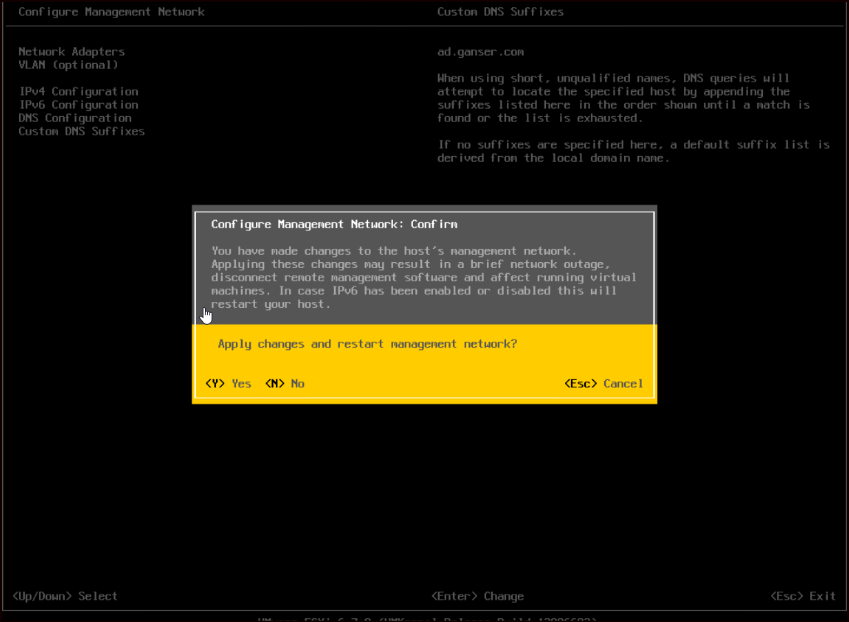Click the network outage warning text
The height and width of the screenshot is (622, 849).
[420, 277]
